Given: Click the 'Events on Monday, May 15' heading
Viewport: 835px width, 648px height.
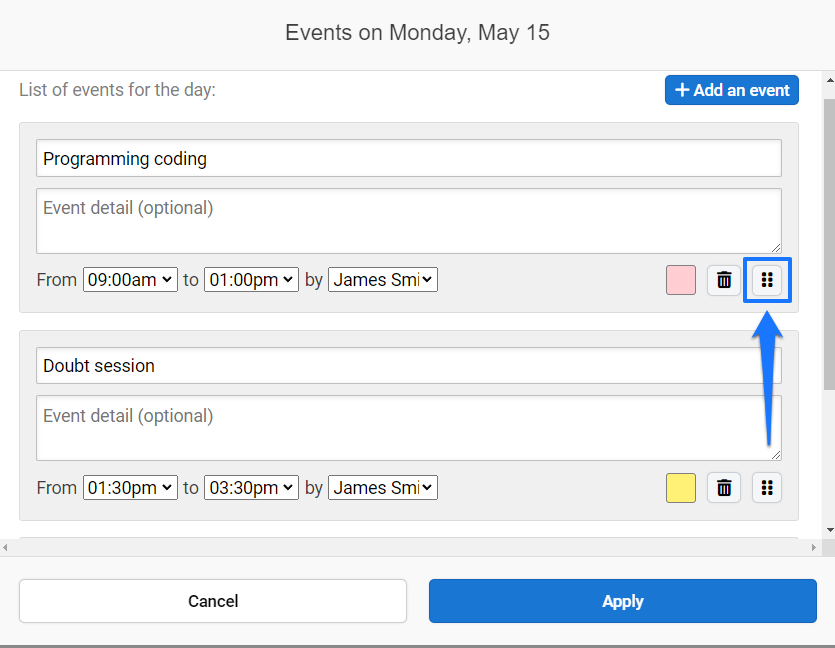Looking at the screenshot, I should (418, 32).
